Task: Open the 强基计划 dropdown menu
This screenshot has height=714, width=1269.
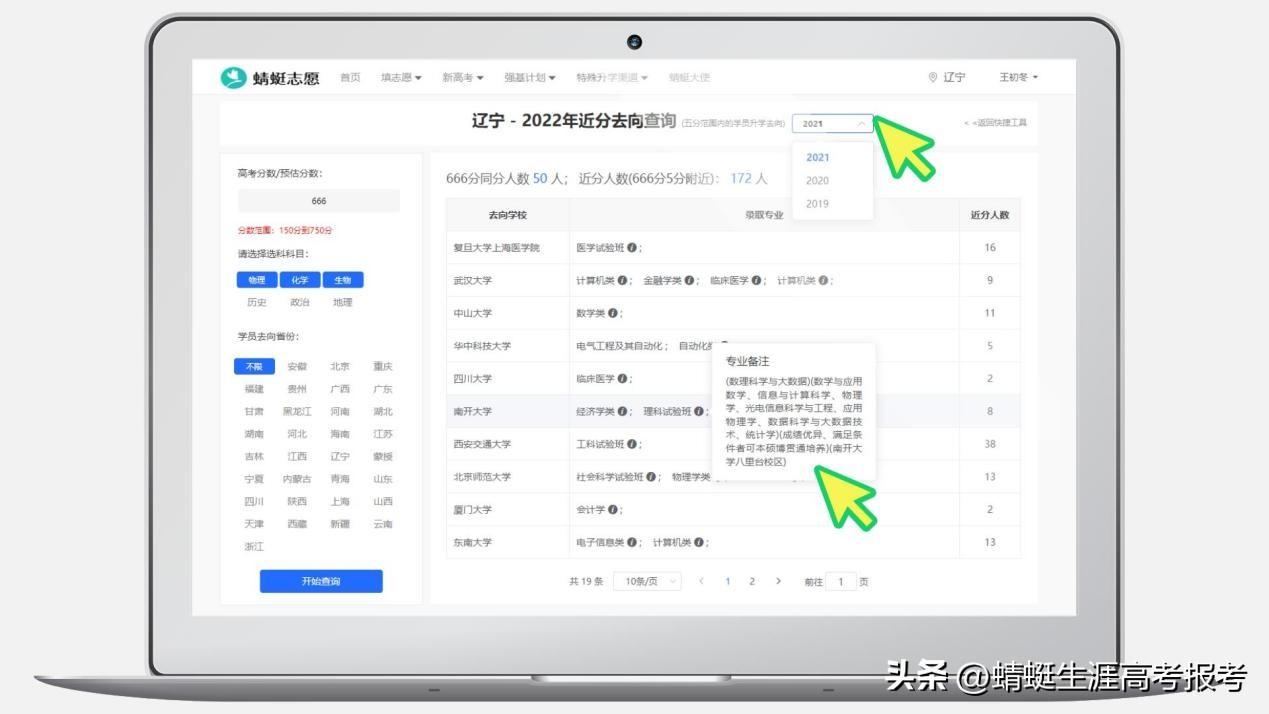Action: point(530,78)
